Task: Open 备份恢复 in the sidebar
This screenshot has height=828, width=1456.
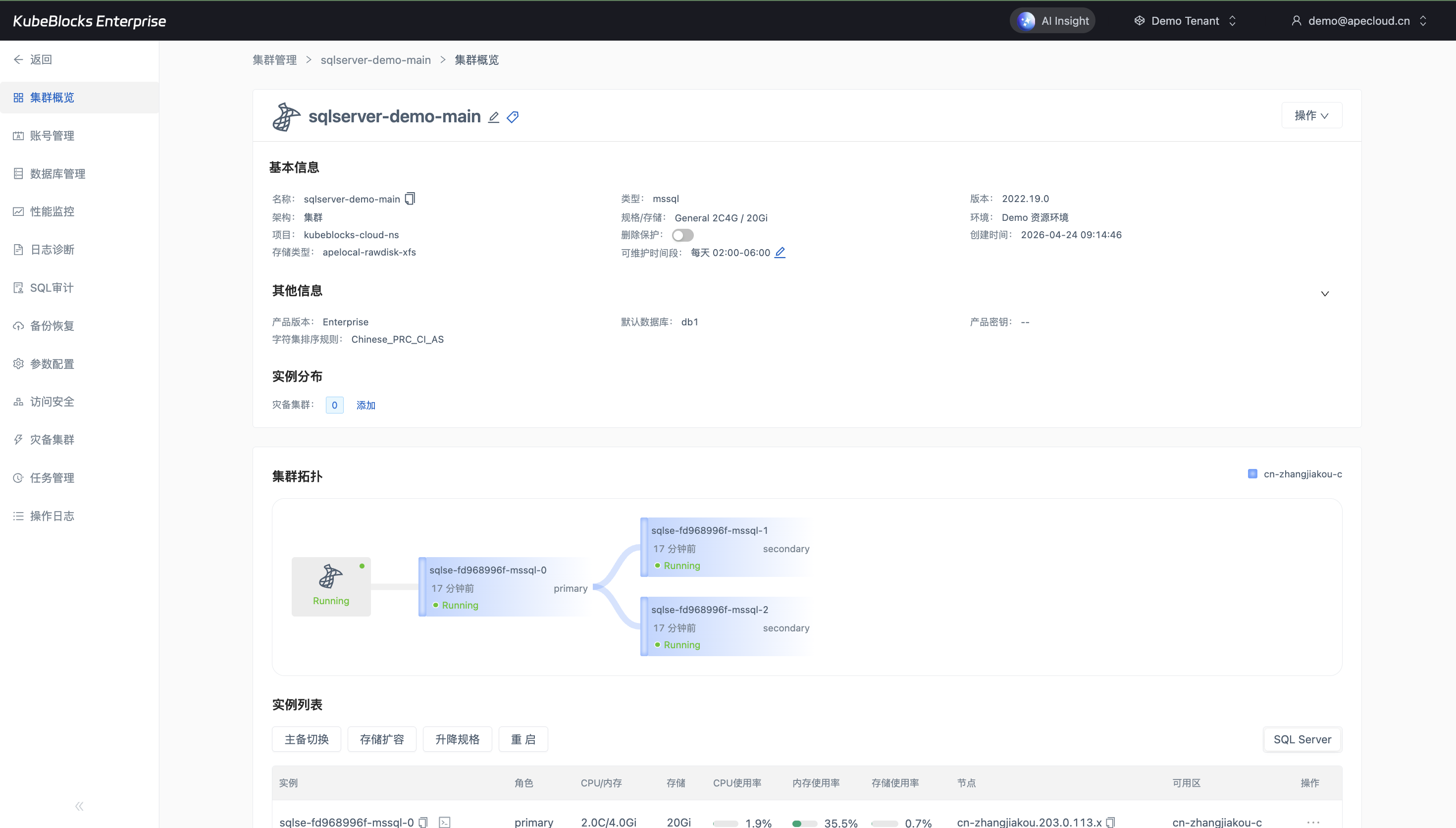Action: pos(52,326)
